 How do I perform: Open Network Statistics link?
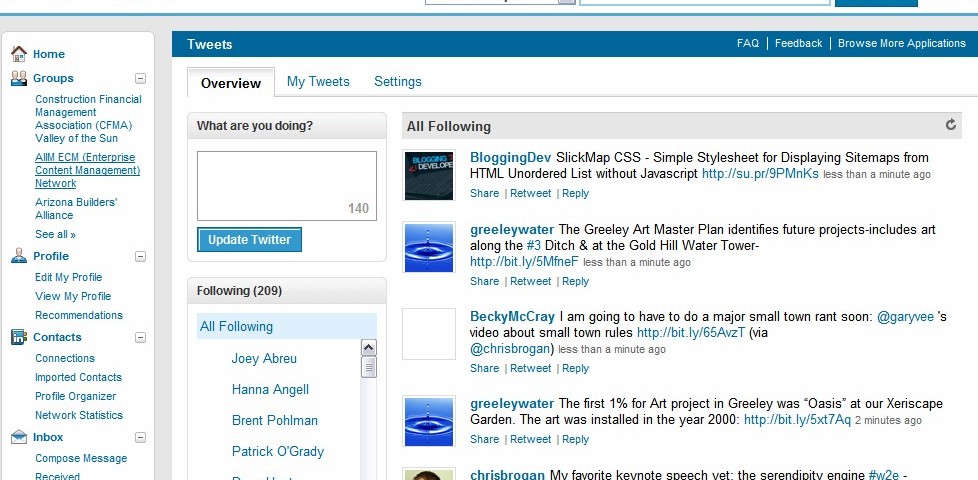click(79, 415)
